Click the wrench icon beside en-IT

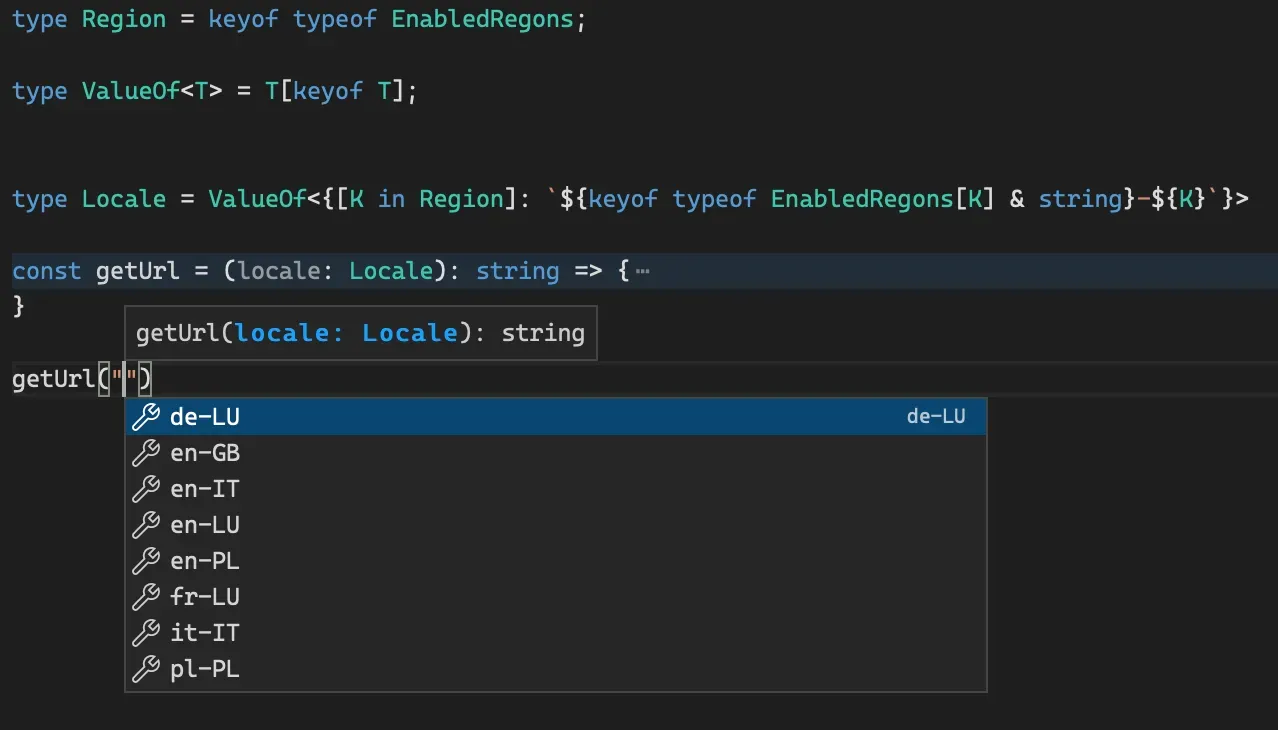point(146,489)
